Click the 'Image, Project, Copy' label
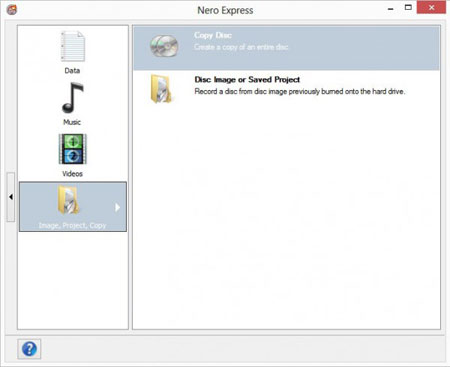Viewport: 450px width, 367px height. point(72,226)
